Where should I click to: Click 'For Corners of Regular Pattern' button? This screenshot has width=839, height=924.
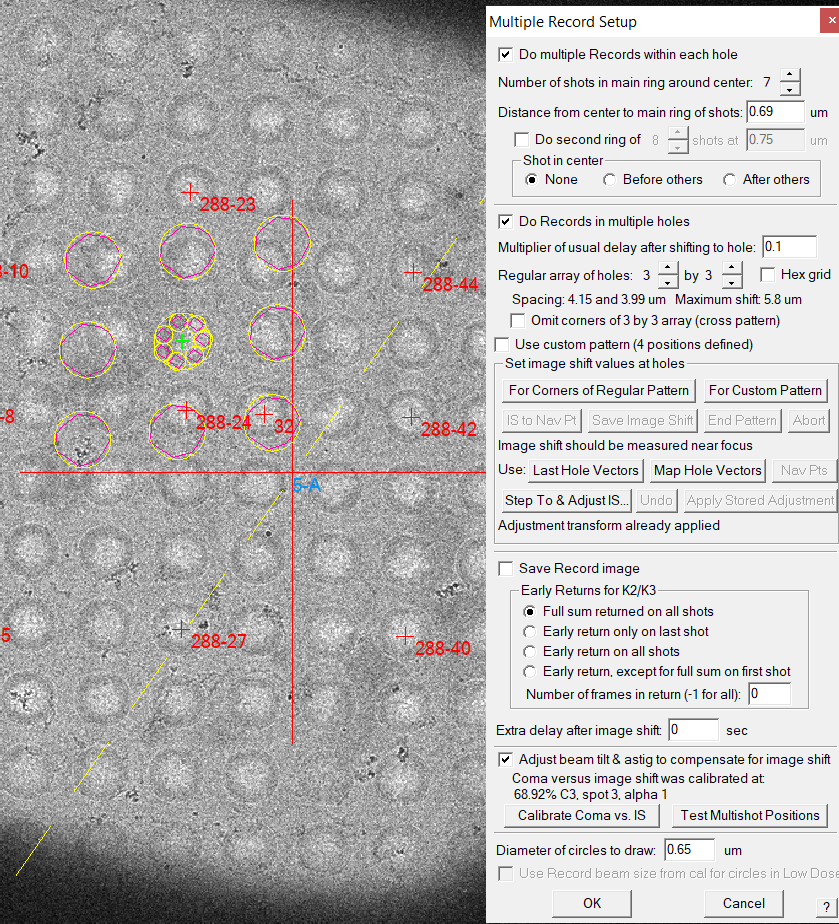tap(599, 391)
